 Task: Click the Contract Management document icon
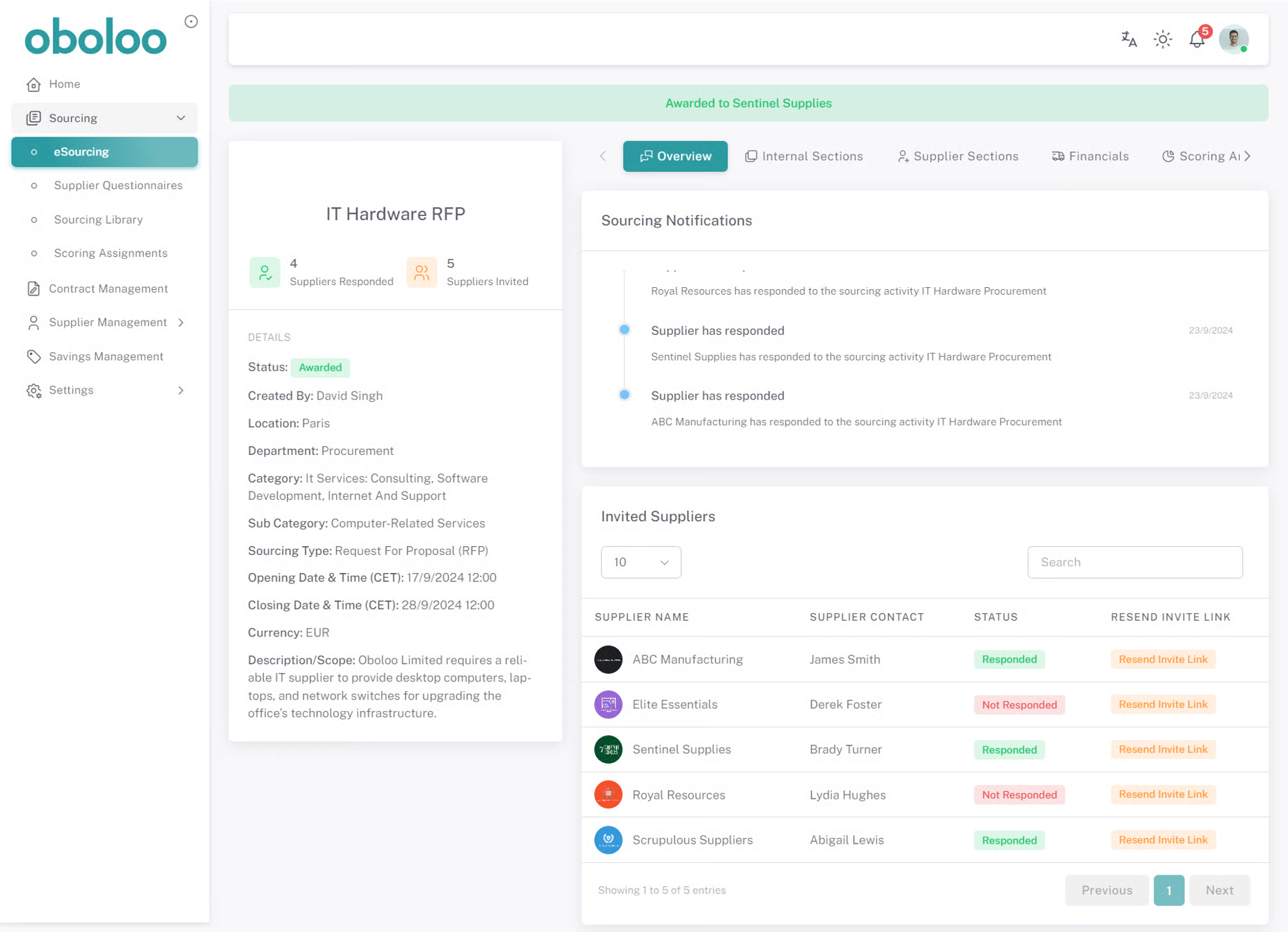(33, 289)
